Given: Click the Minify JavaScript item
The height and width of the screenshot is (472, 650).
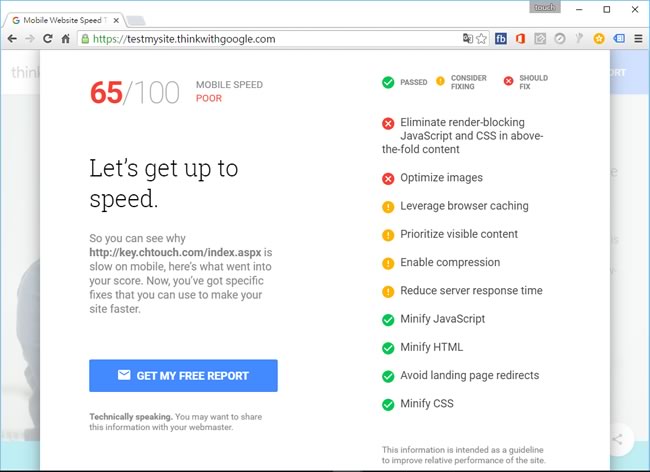Looking at the screenshot, I should click(x=433, y=319).
